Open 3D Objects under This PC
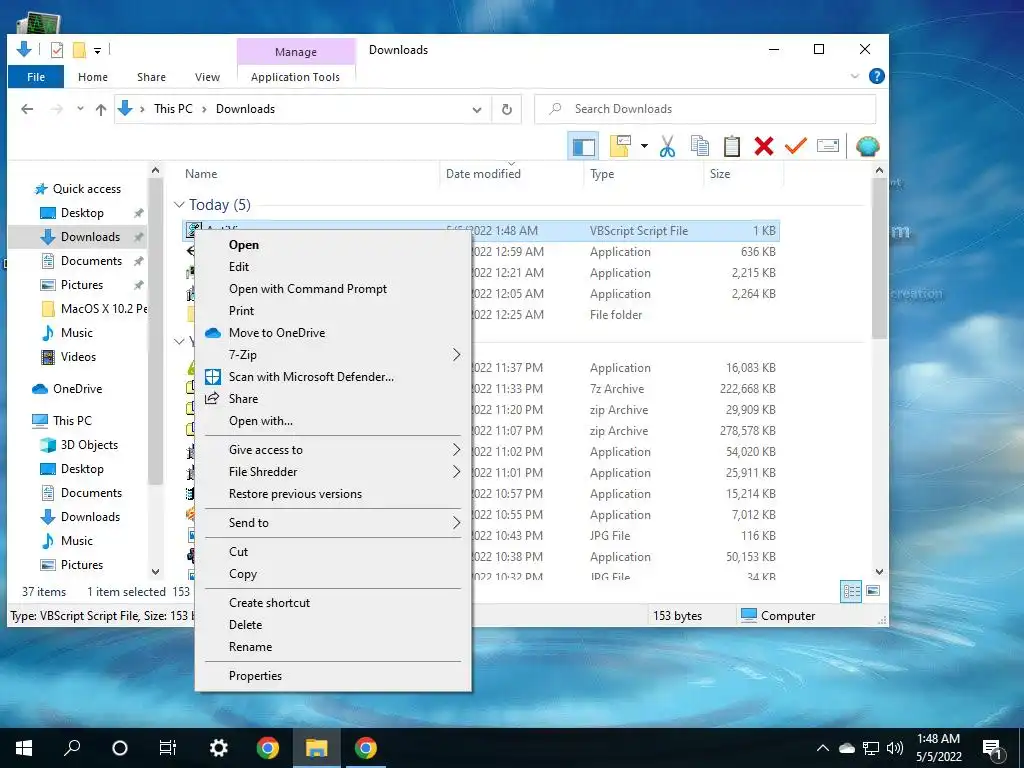Image resolution: width=1024 pixels, height=768 pixels. pyautogui.click(x=89, y=445)
